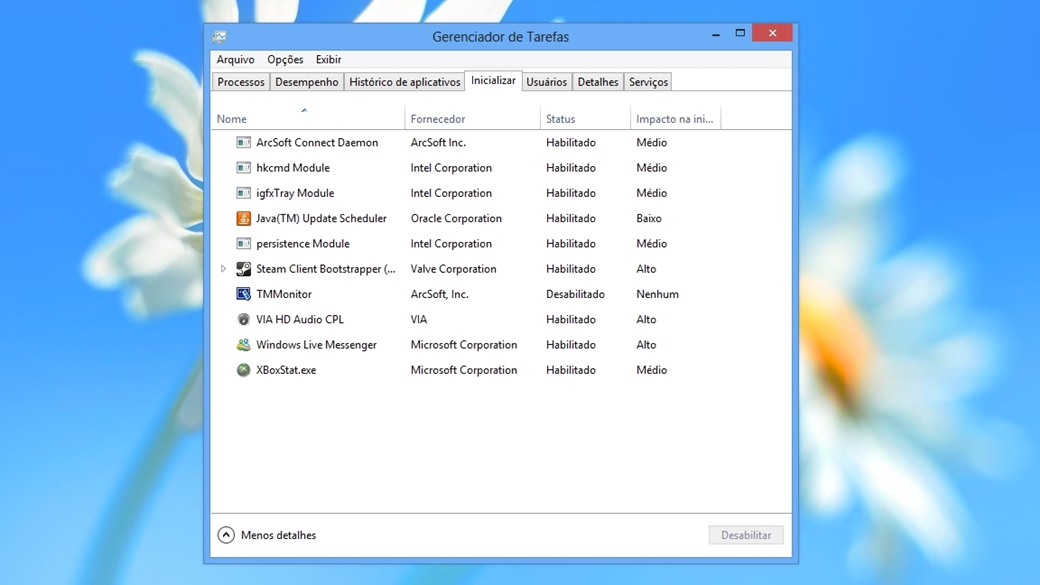Select the hkcmd Module name
The width and height of the screenshot is (1040, 585).
(x=292, y=168)
